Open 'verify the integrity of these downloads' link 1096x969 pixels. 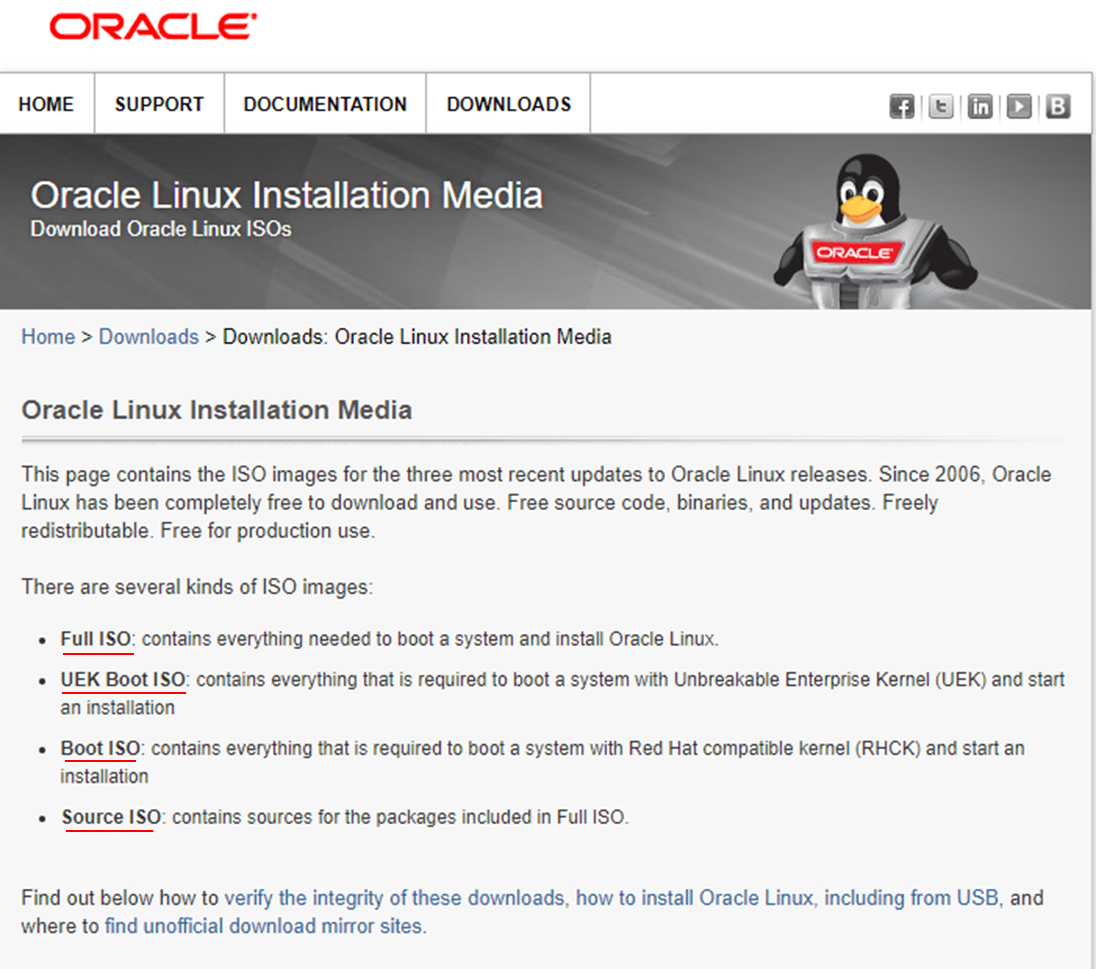click(394, 898)
